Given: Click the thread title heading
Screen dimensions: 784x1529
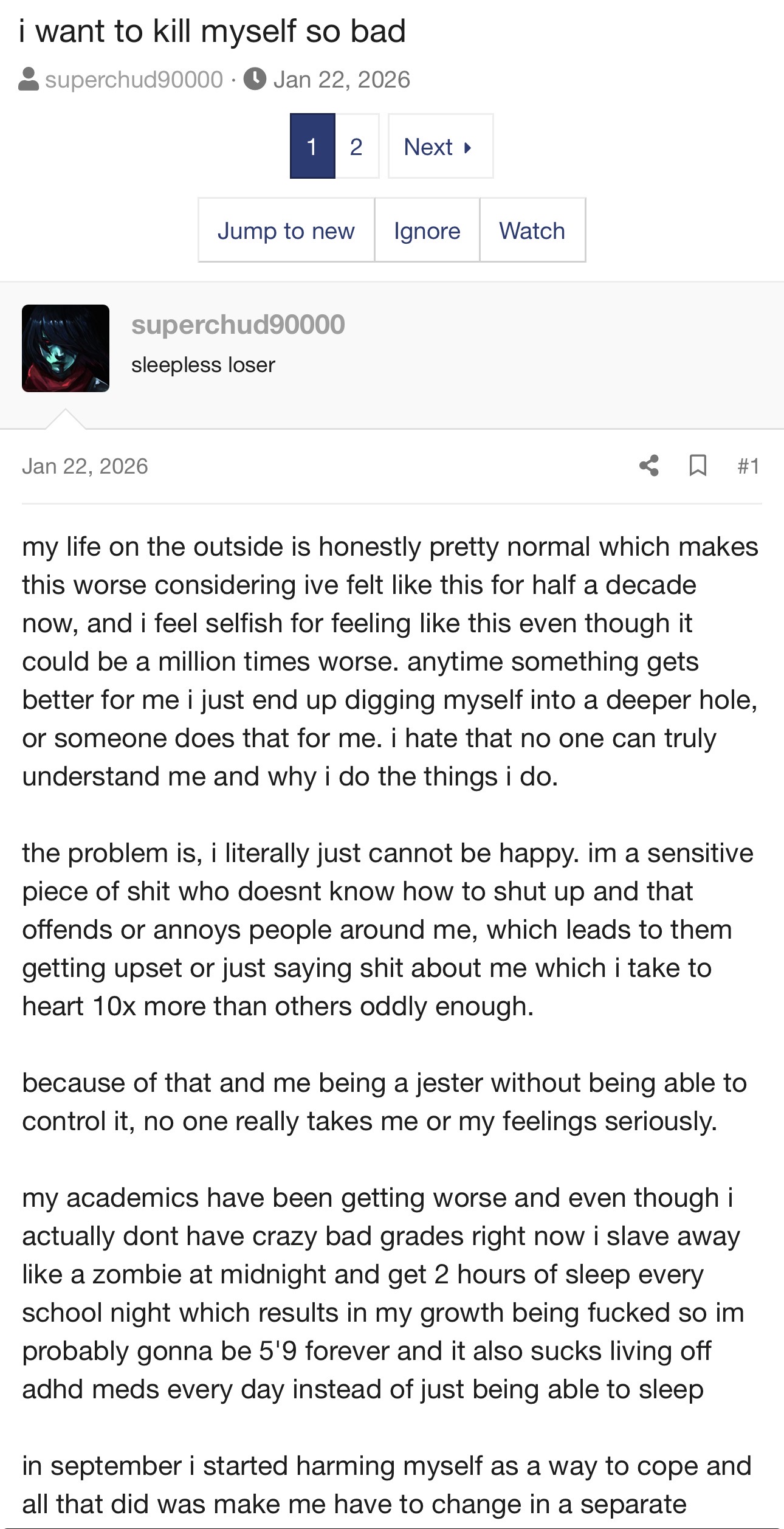Looking at the screenshot, I should coord(212,32).
